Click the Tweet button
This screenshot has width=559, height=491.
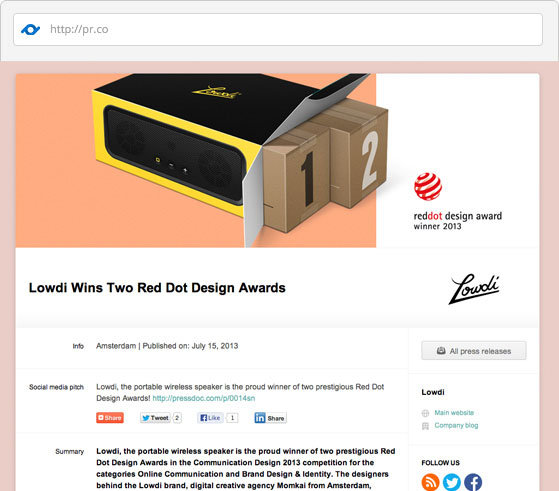pos(155,418)
